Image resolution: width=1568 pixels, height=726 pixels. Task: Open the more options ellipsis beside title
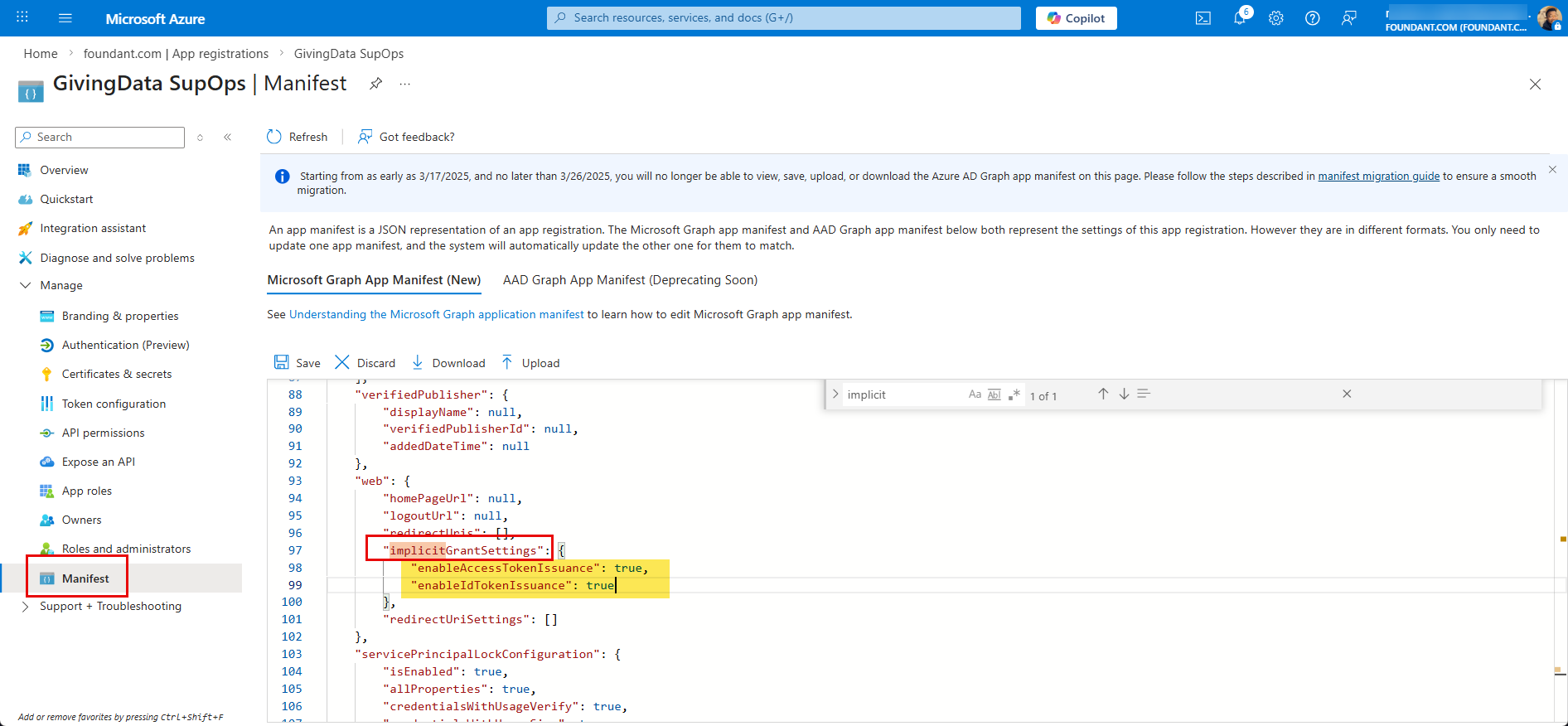[x=404, y=85]
